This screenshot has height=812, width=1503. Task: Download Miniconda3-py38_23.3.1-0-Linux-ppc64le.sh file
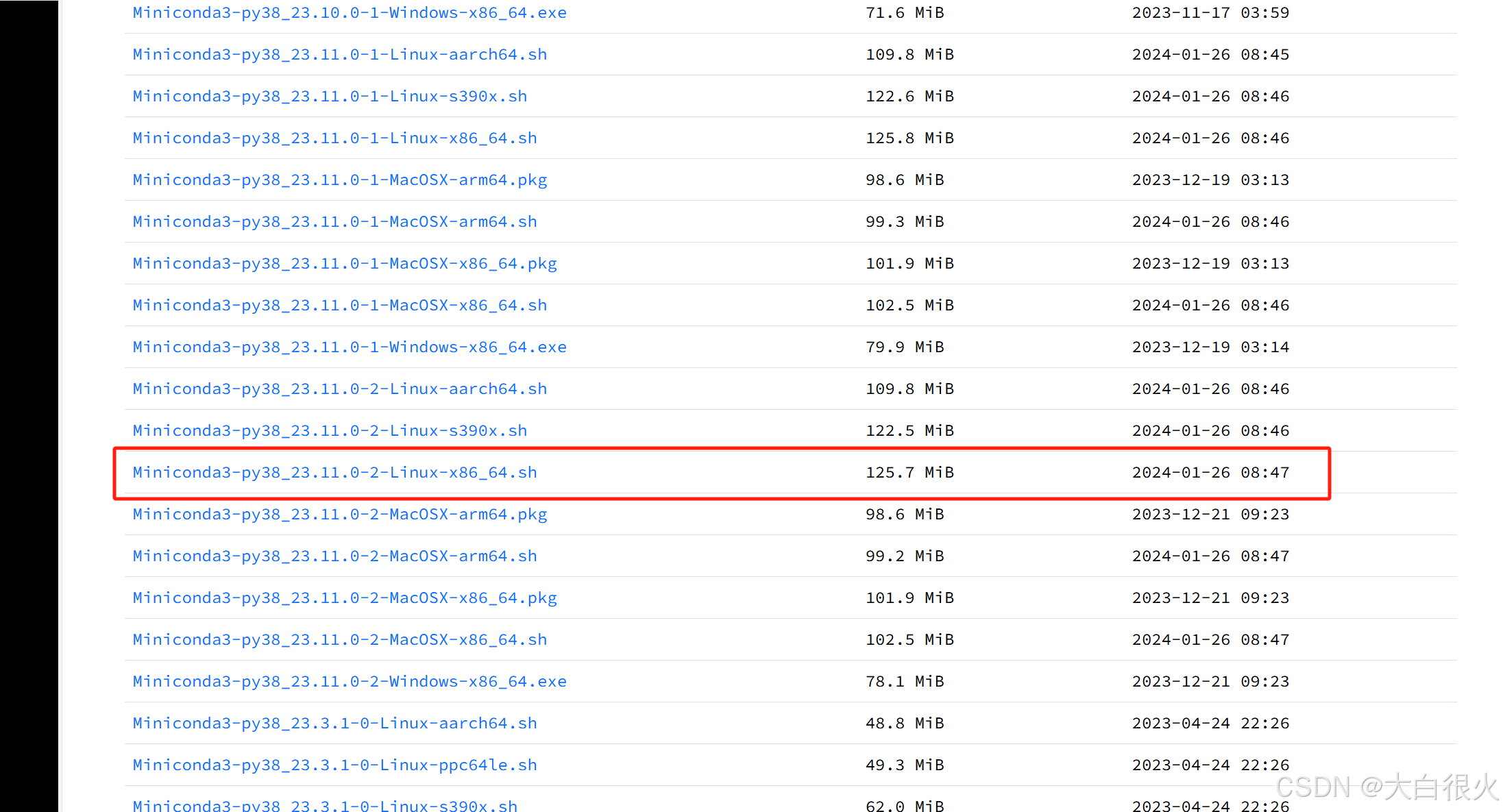tap(334, 765)
